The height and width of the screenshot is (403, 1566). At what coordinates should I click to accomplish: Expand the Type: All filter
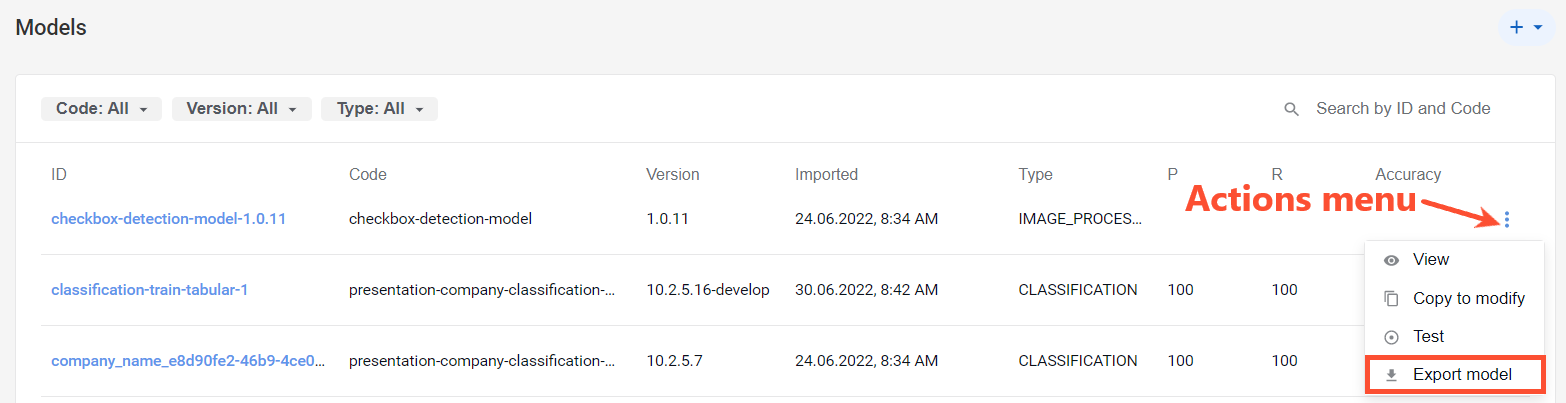click(x=379, y=109)
